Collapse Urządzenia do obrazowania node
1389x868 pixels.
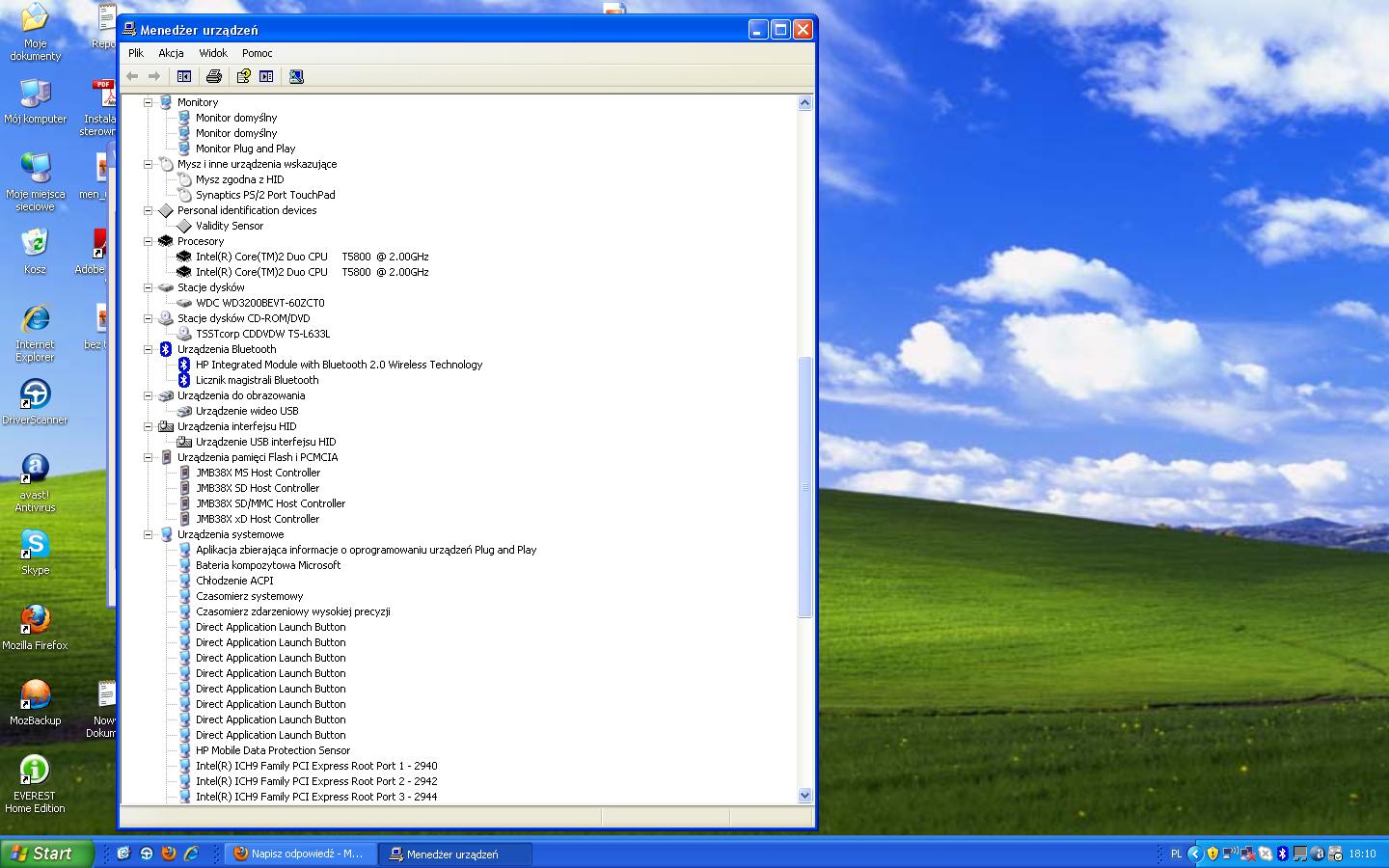[x=149, y=395]
